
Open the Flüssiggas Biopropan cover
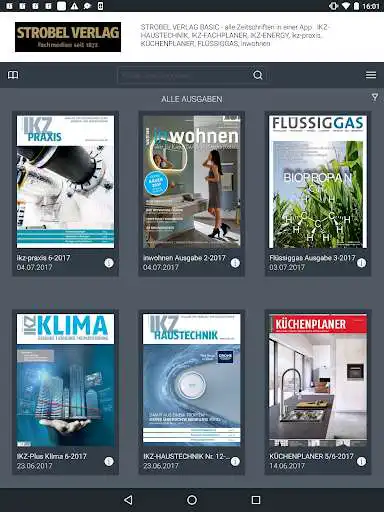[x=318, y=182]
